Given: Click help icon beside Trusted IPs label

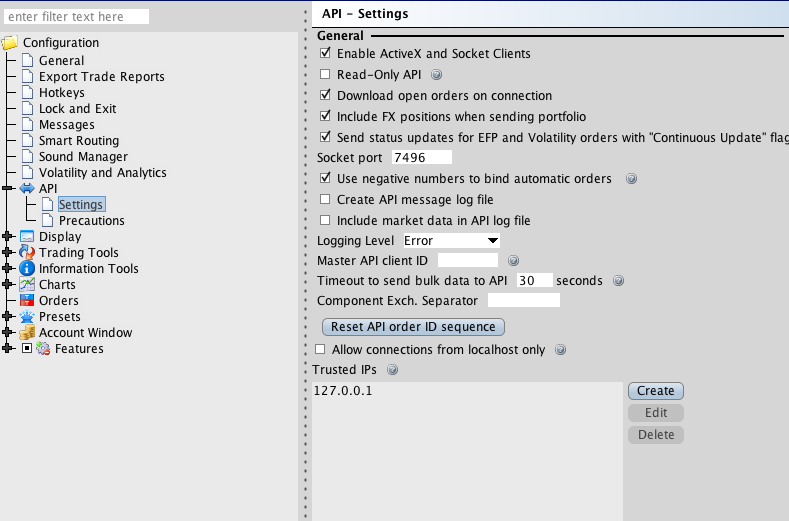Looking at the screenshot, I should [x=392, y=370].
